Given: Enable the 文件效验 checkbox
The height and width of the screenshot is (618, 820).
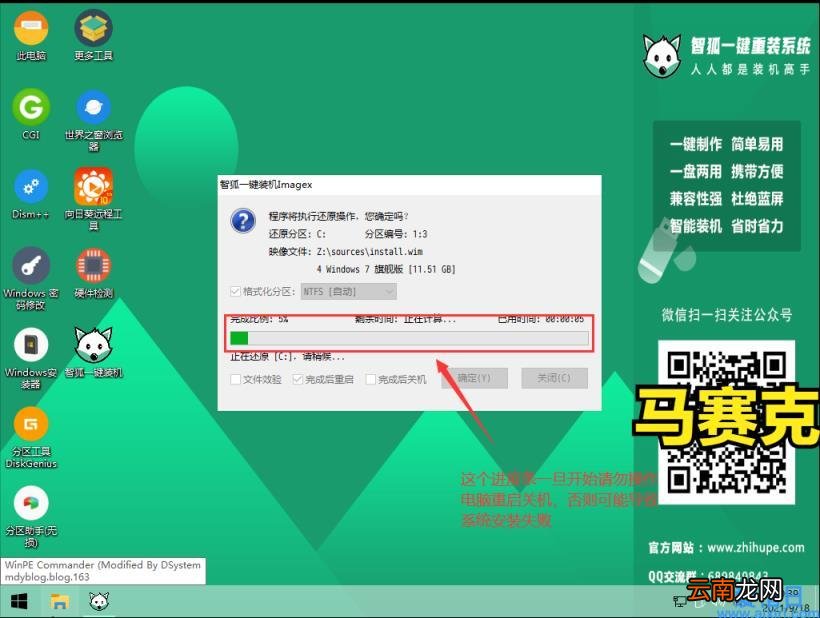Looking at the screenshot, I should pos(235,379).
